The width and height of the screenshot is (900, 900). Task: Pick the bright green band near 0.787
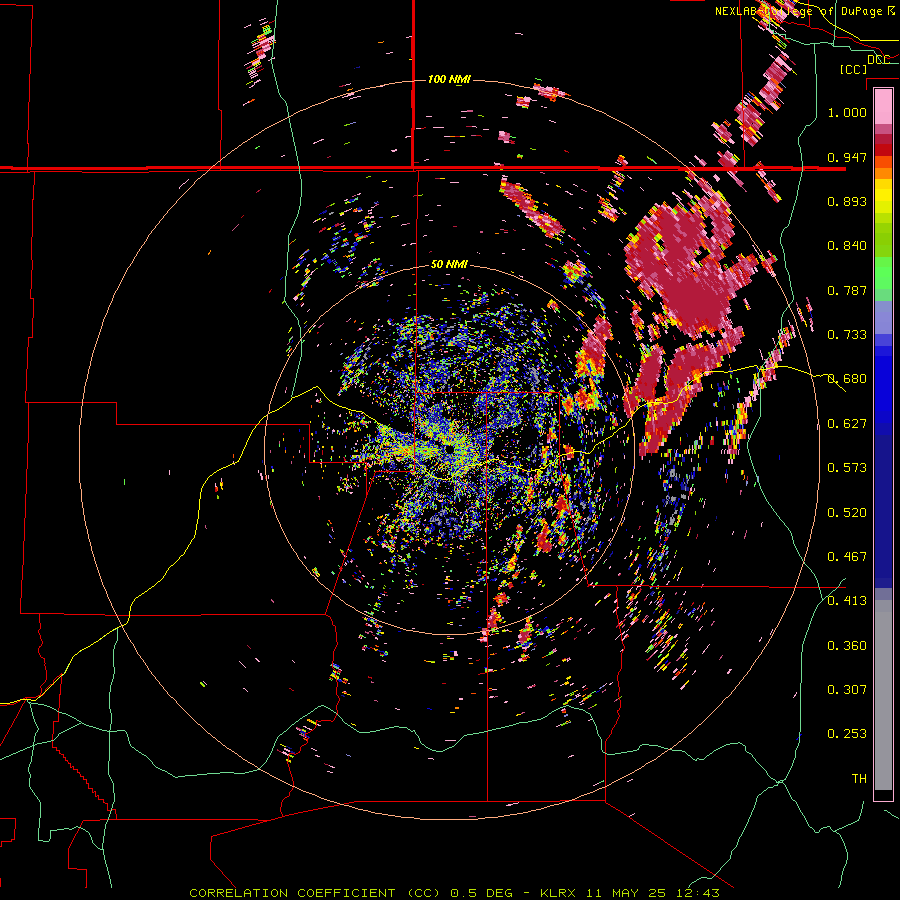click(x=883, y=273)
